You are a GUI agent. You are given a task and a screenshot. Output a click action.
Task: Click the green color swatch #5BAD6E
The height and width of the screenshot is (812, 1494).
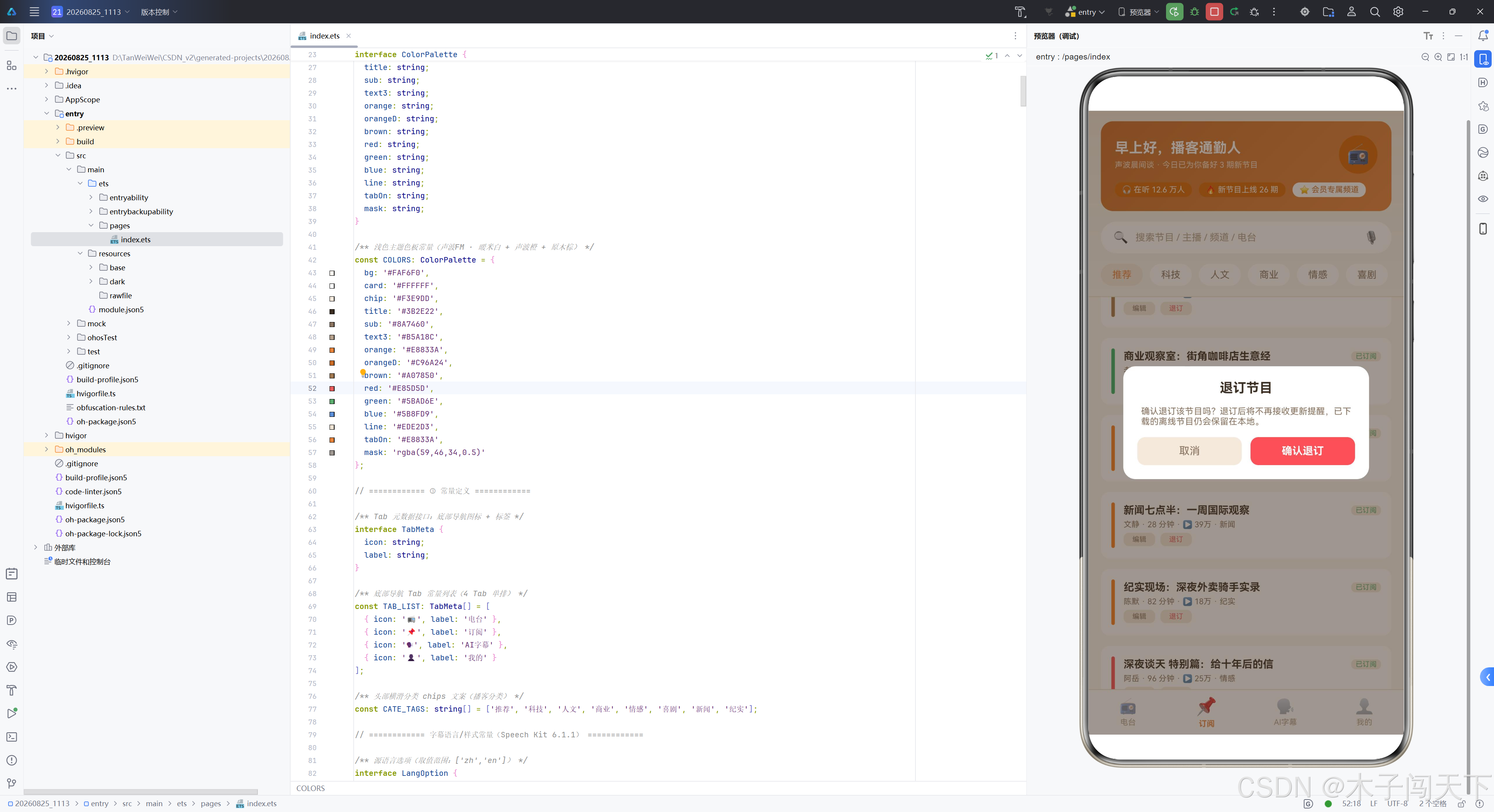332,401
